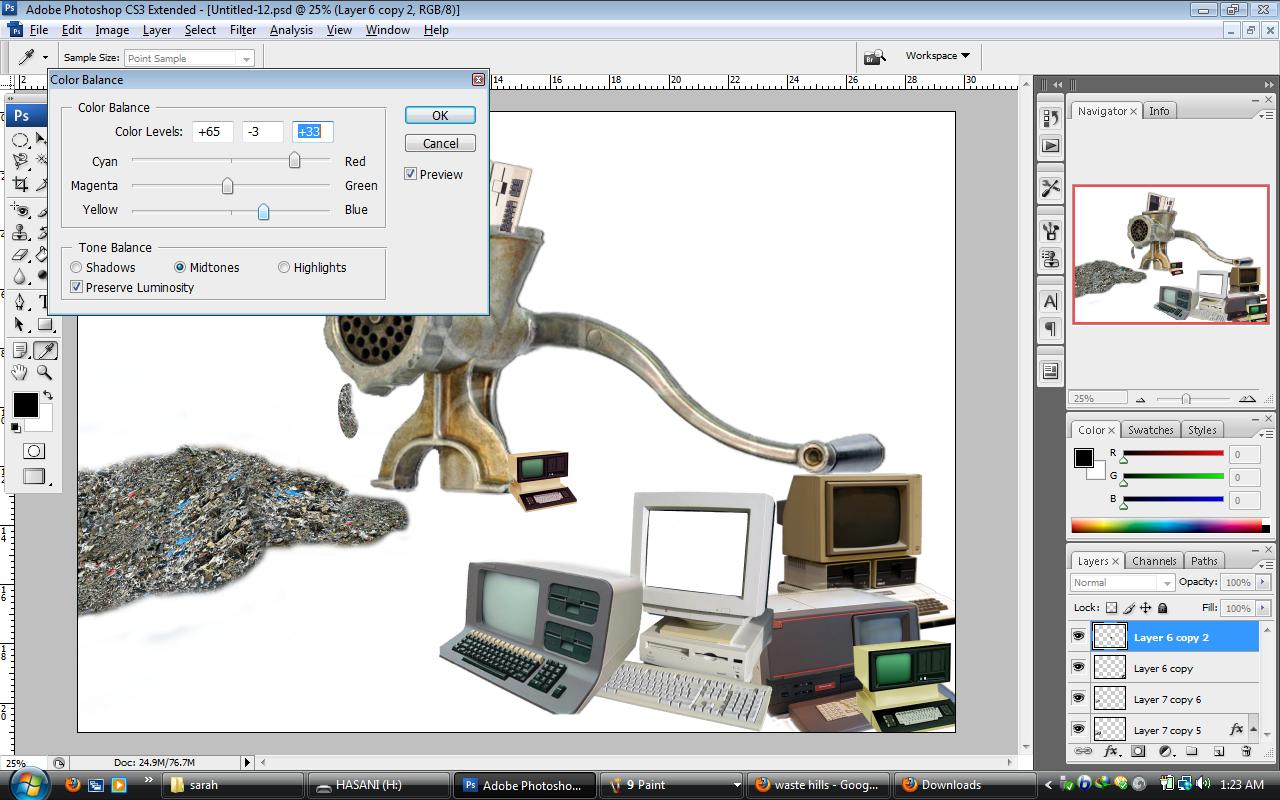Select the Shadows tone option

(x=77, y=268)
